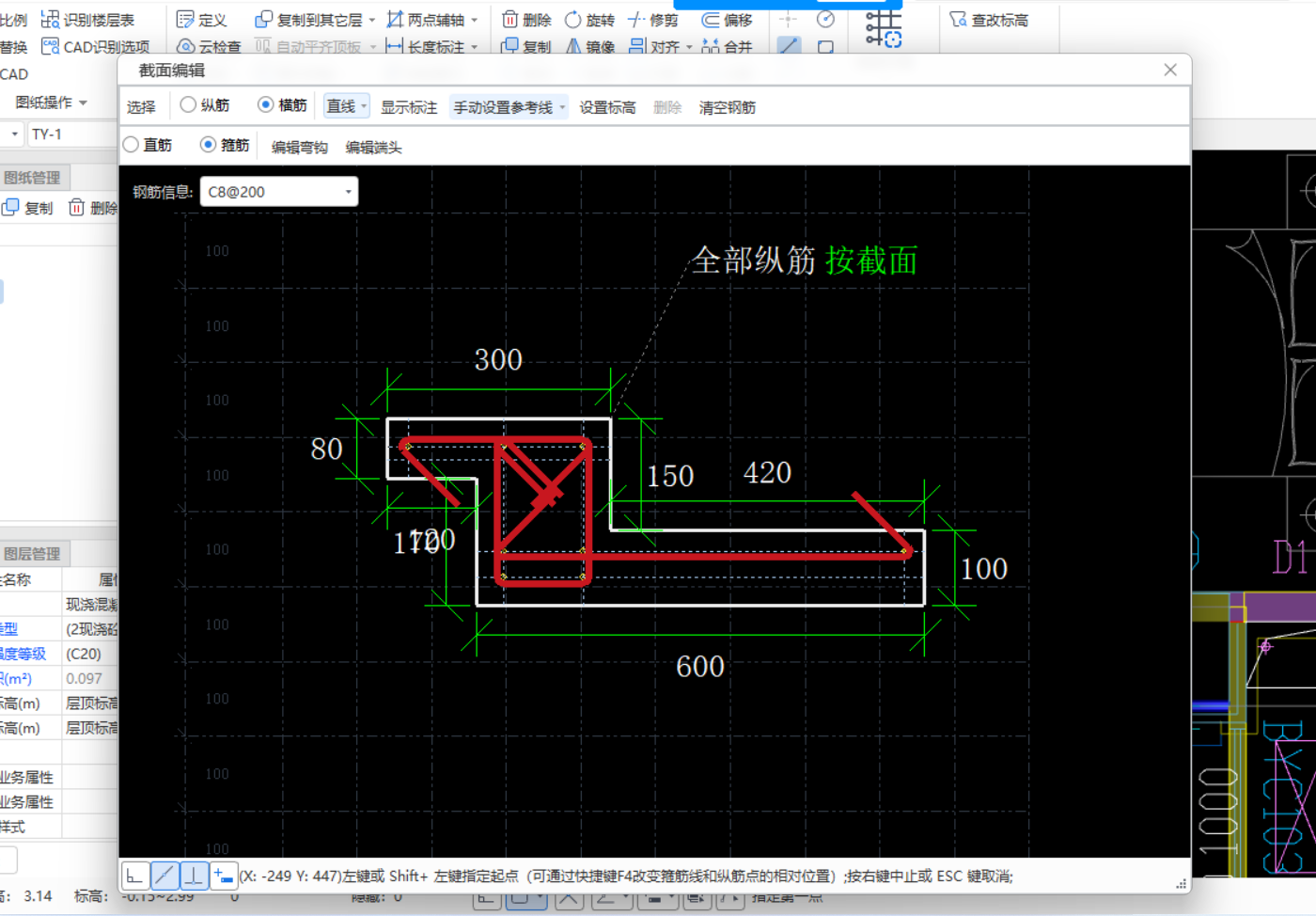This screenshot has width=1316, height=916.
Task: Click 选择 in section editor toolbar
Action: [x=141, y=107]
